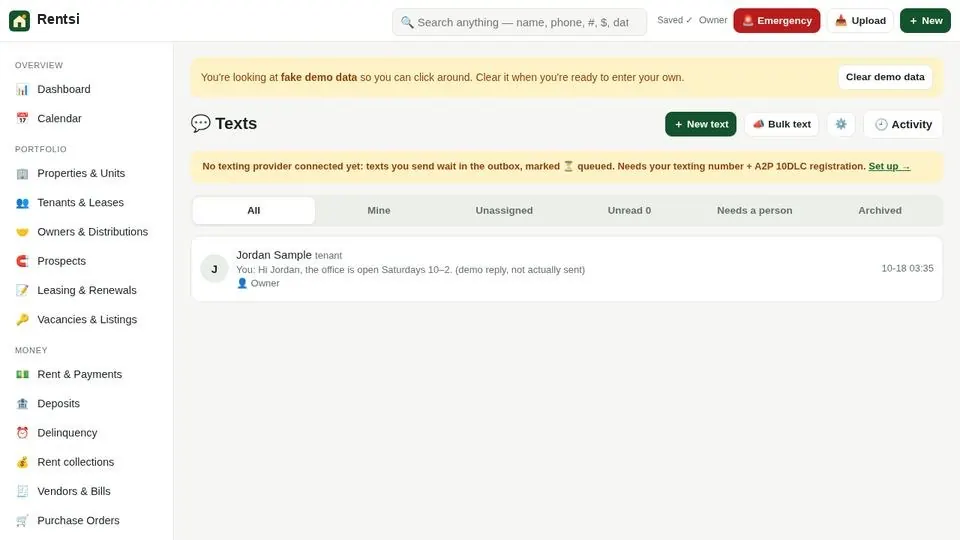Viewport: 960px width, 540px height.
Task: Click the 10-18 03:35 timestamp
Action: [907, 268]
